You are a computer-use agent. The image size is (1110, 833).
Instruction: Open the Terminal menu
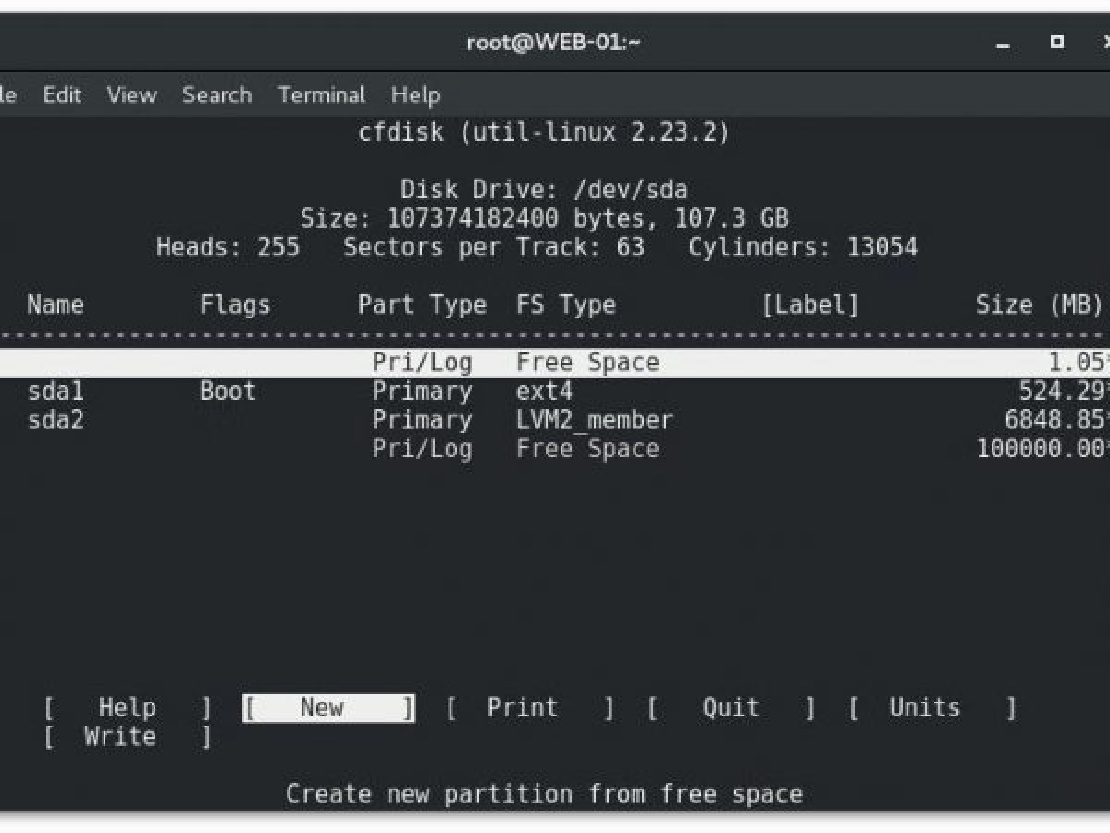[321, 95]
